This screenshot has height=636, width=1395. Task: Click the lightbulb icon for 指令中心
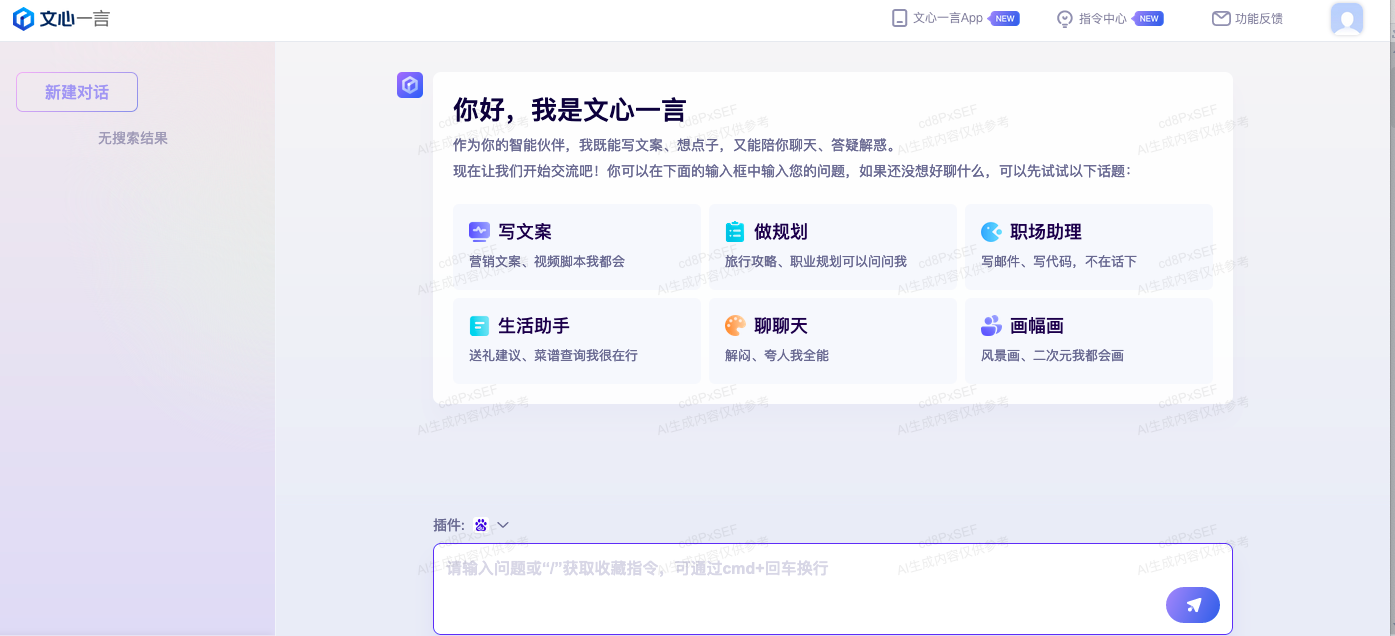pos(1065,19)
